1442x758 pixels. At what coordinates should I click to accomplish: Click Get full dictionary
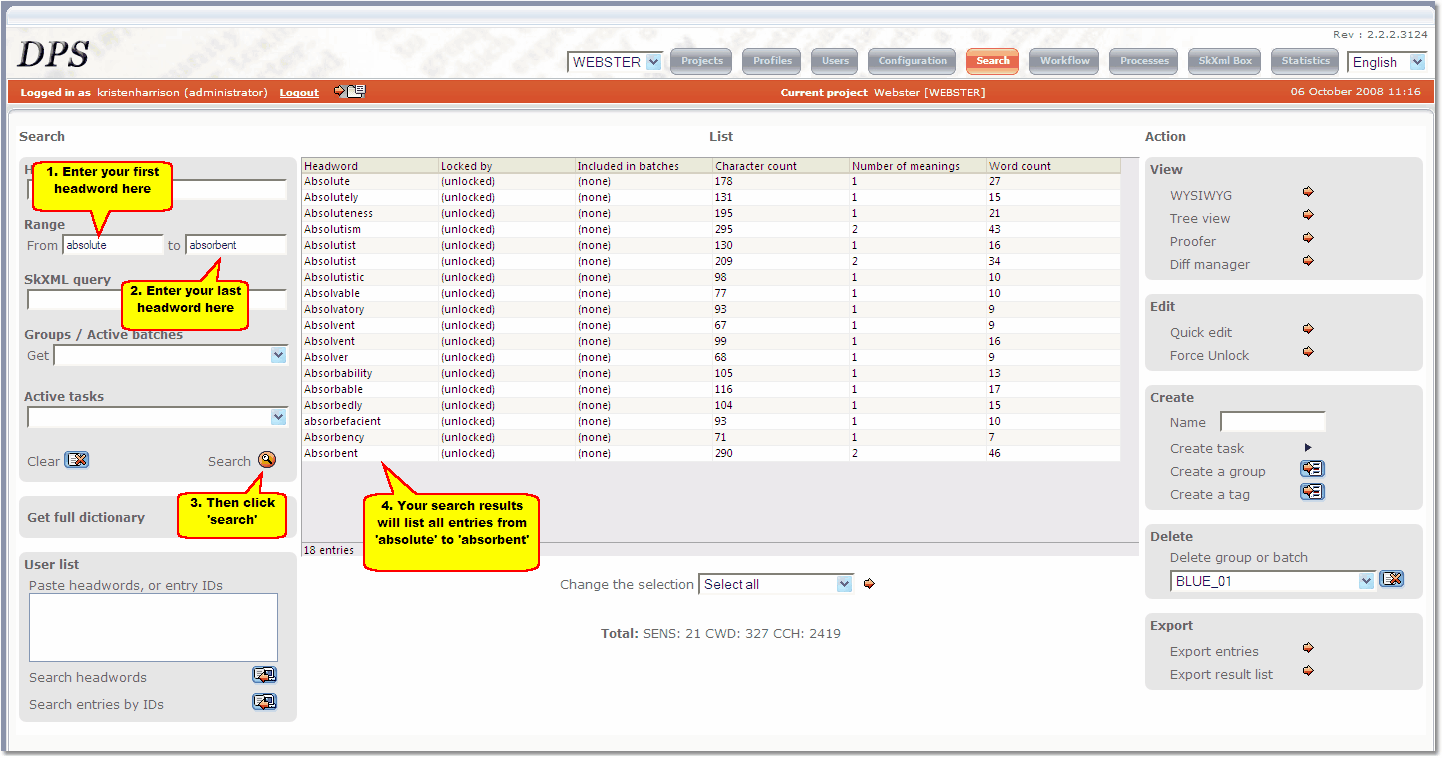pyautogui.click(x=86, y=517)
